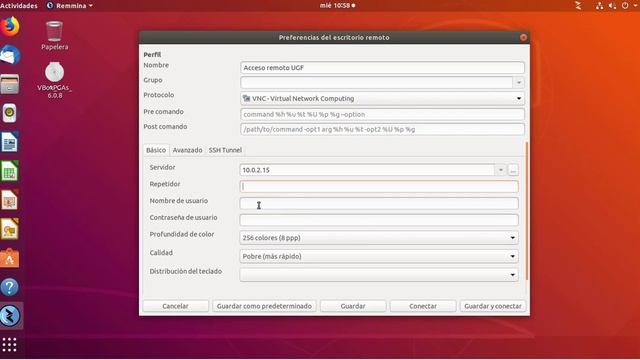Select the Básico tab
The image size is (640, 360).
(x=156, y=150)
